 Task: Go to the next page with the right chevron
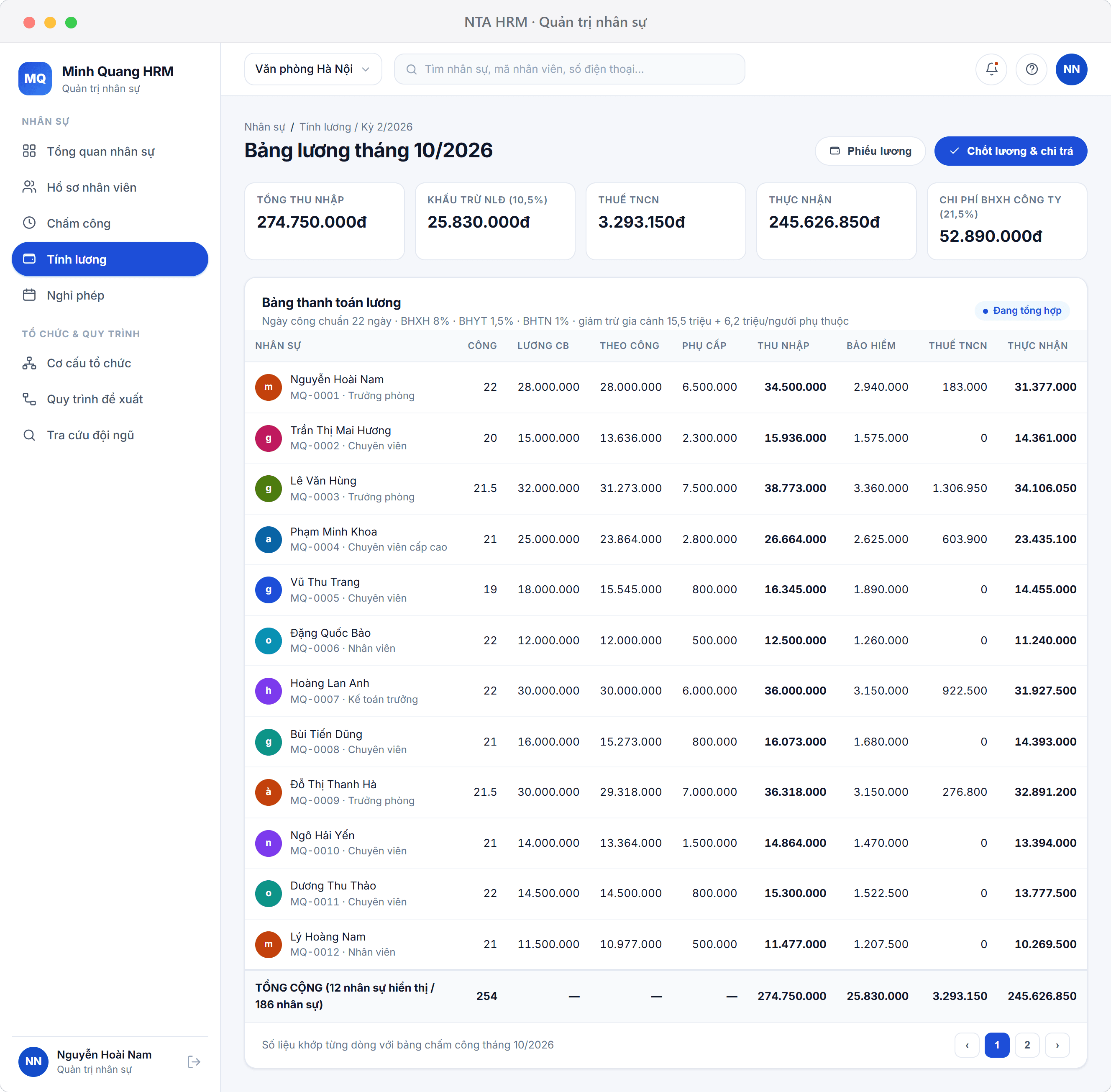coord(1057,1045)
